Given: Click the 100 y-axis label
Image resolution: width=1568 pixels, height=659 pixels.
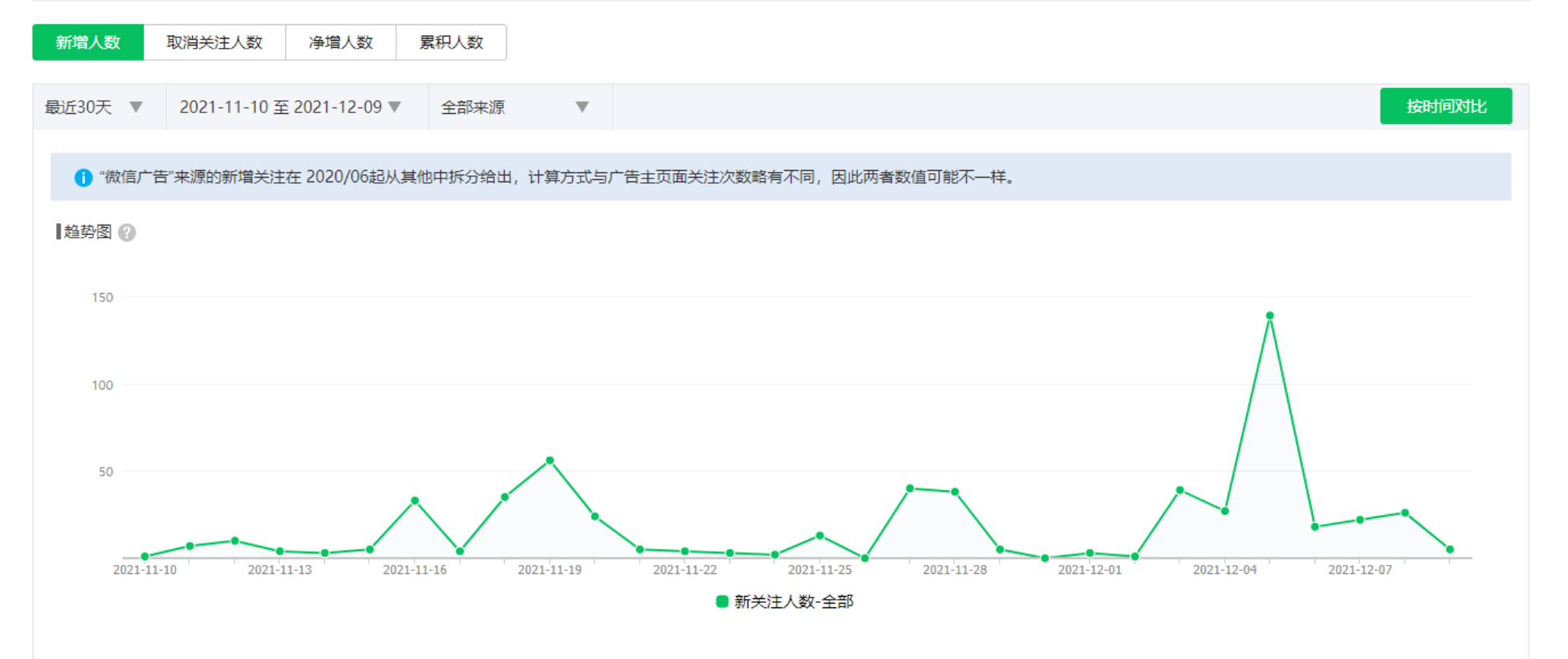Looking at the screenshot, I should click(102, 385).
